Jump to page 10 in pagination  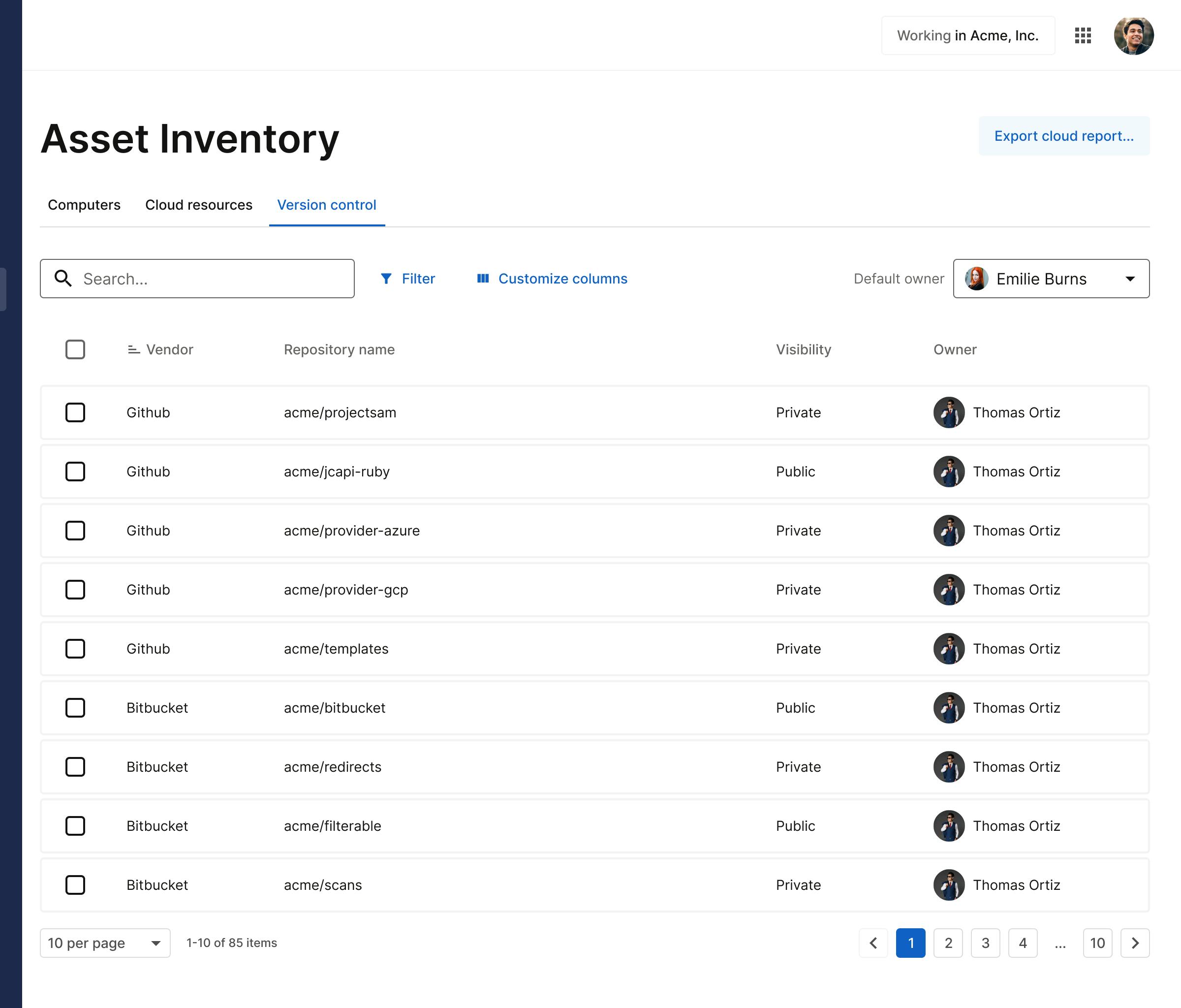click(1097, 943)
